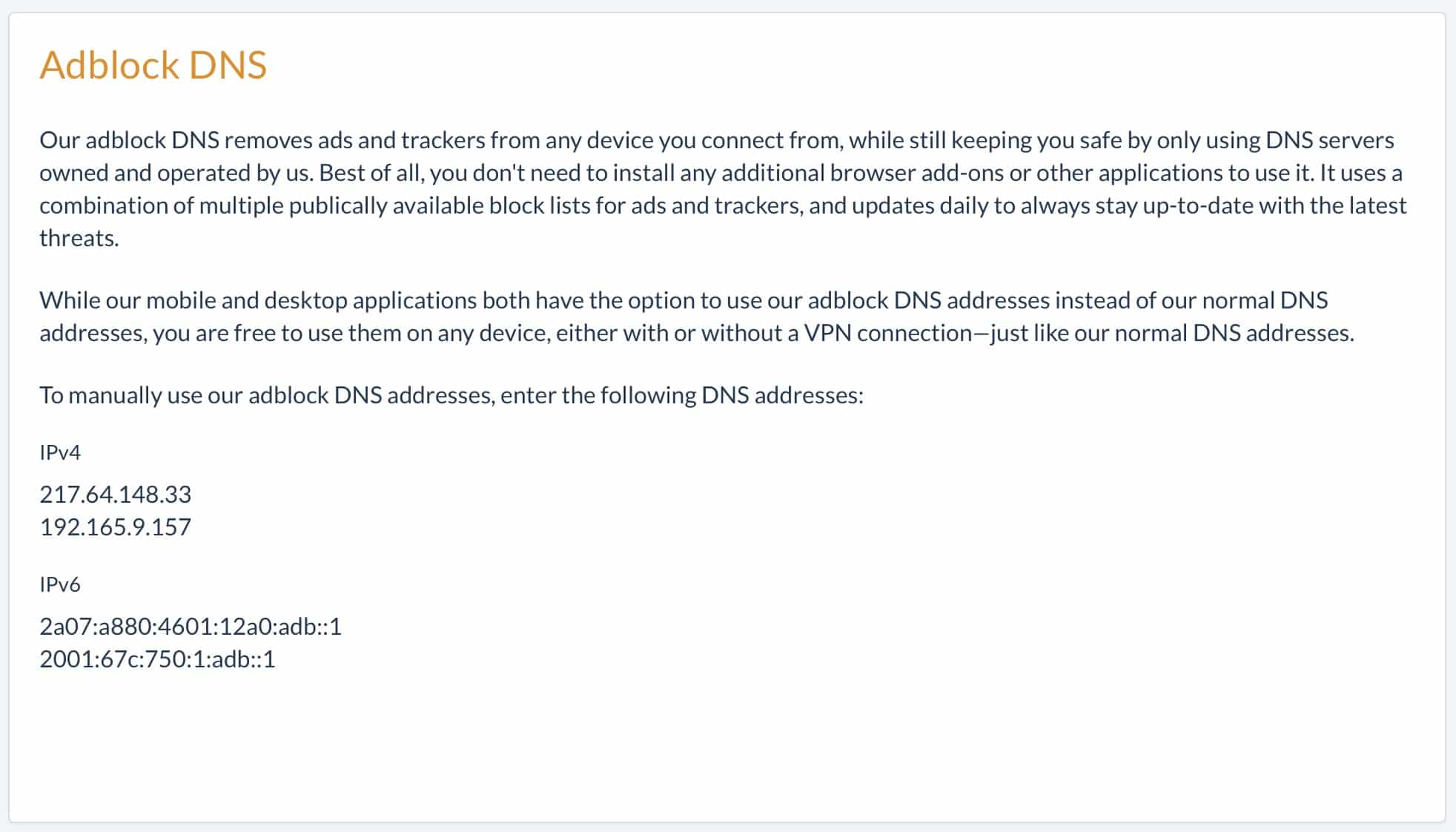Screen dimensions: 1456x832
Task: Click the IPv6 label
Action: 60,584
